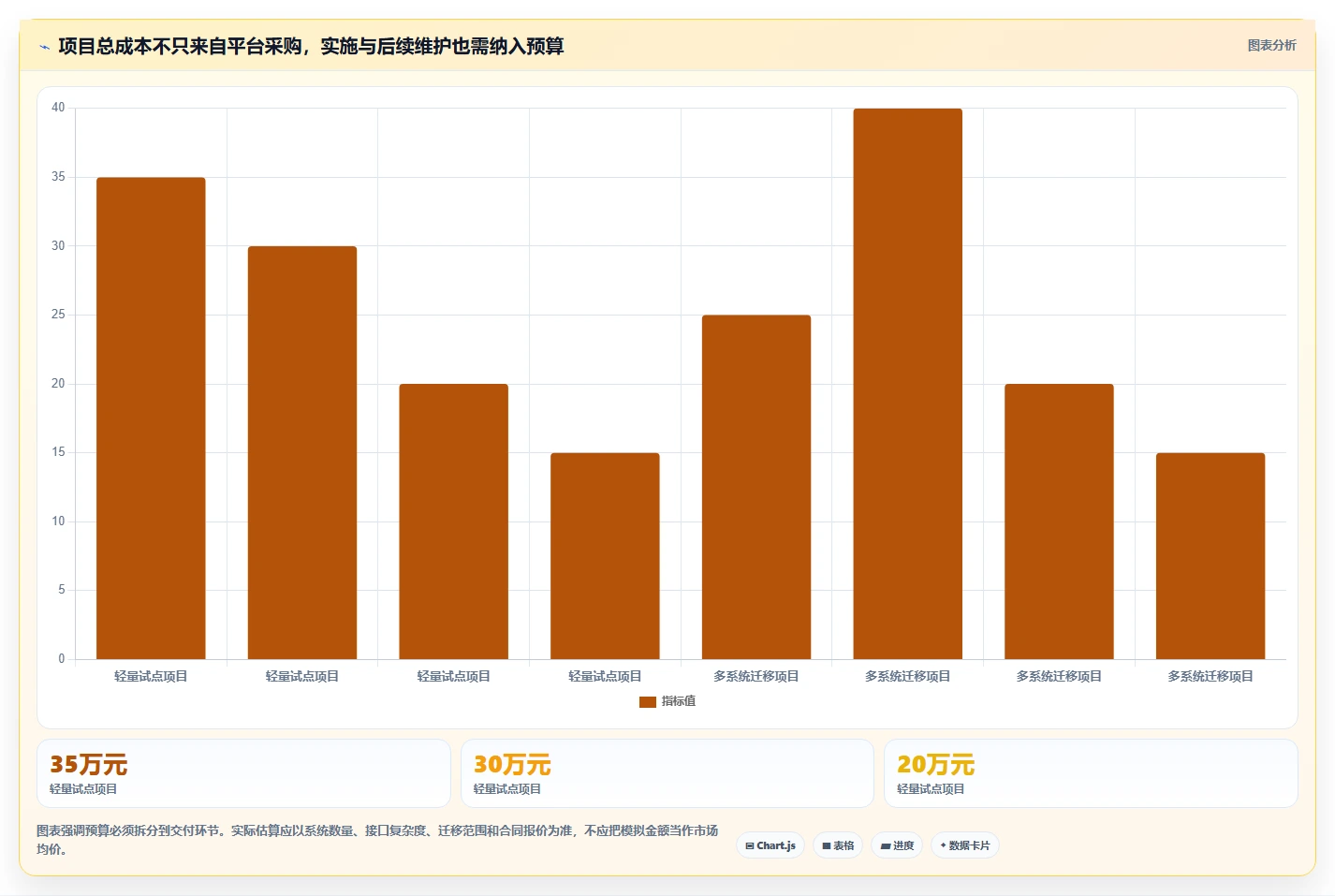Click the Chart.js chip
The width and height of the screenshot is (1335, 896).
point(770,845)
